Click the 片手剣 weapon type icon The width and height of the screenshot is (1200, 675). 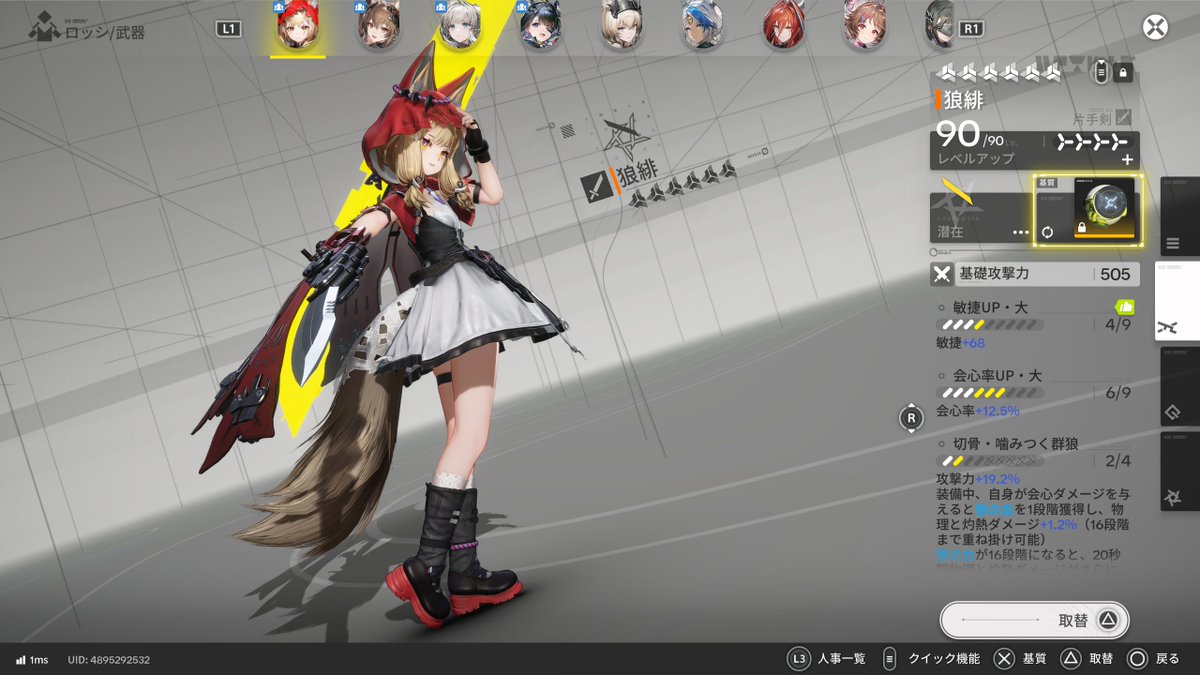point(1124,118)
